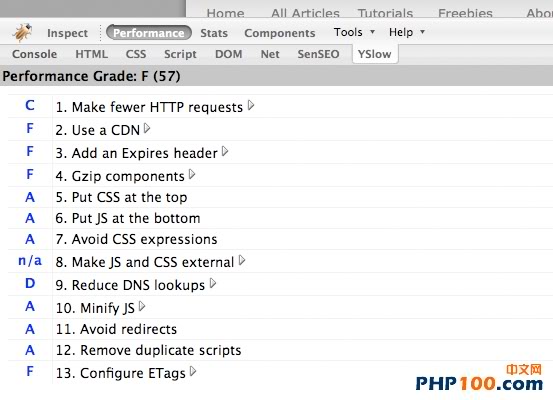Expand 'Add an Expires header' arrow
The image size is (553, 400).
(225, 152)
